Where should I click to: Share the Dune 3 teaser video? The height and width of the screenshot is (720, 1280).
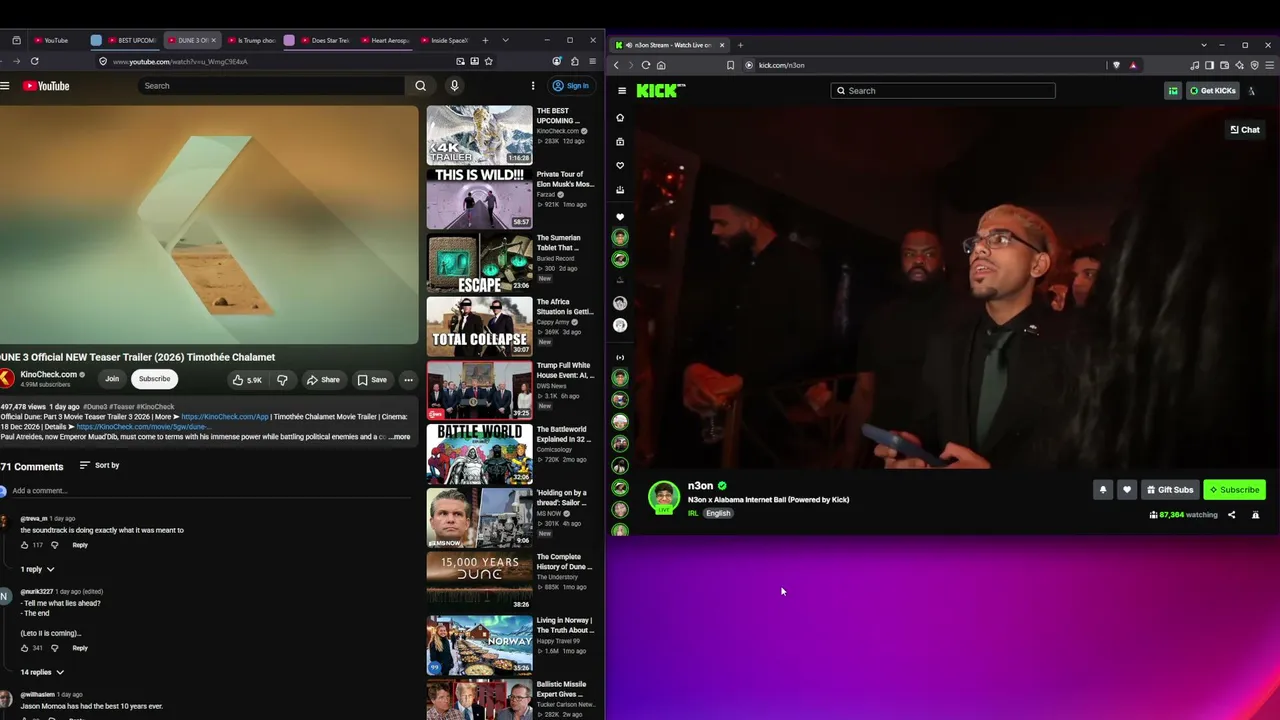pyautogui.click(x=323, y=380)
